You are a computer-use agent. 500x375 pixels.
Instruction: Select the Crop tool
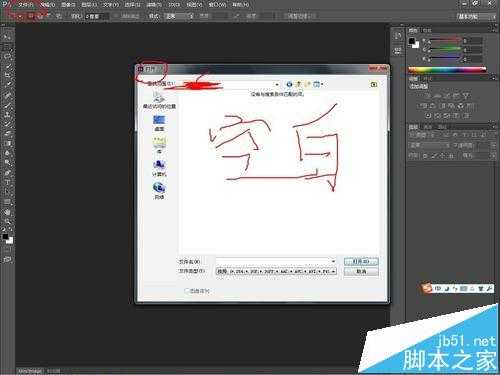click(x=7, y=75)
